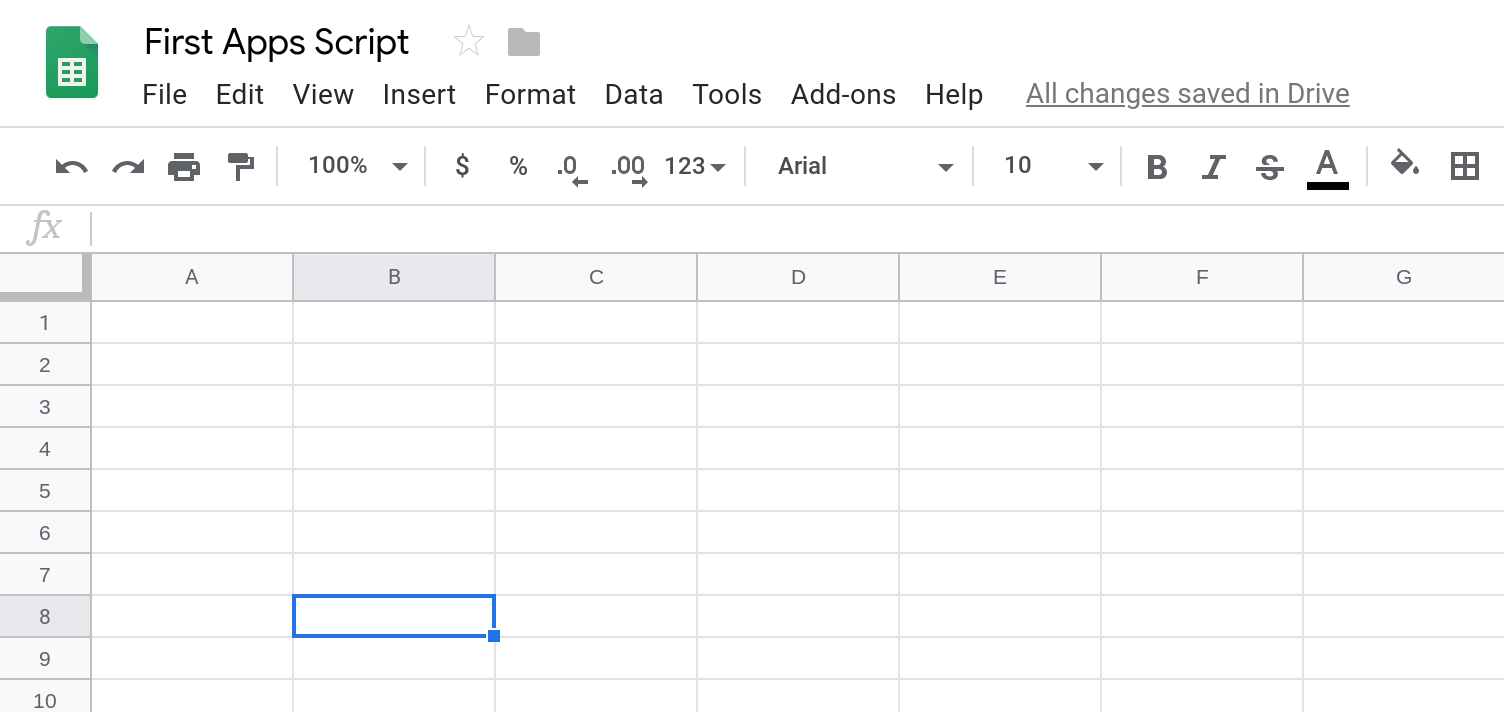
Task: Open the Add-ons menu
Action: tap(843, 95)
